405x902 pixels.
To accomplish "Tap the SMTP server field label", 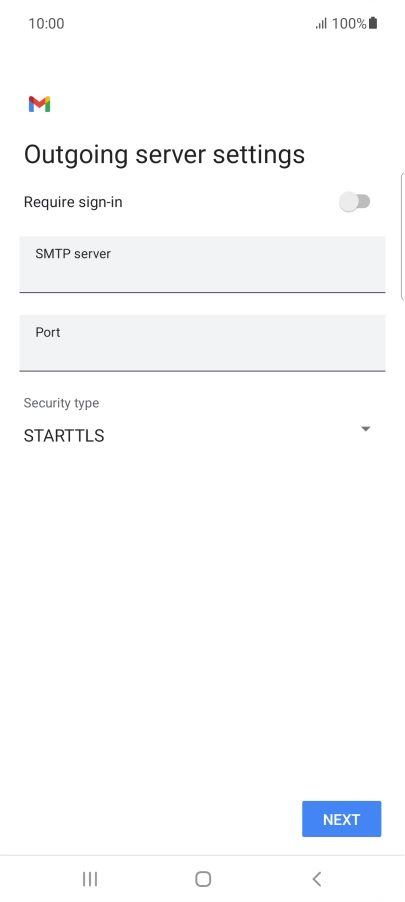I will (x=73, y=254).
